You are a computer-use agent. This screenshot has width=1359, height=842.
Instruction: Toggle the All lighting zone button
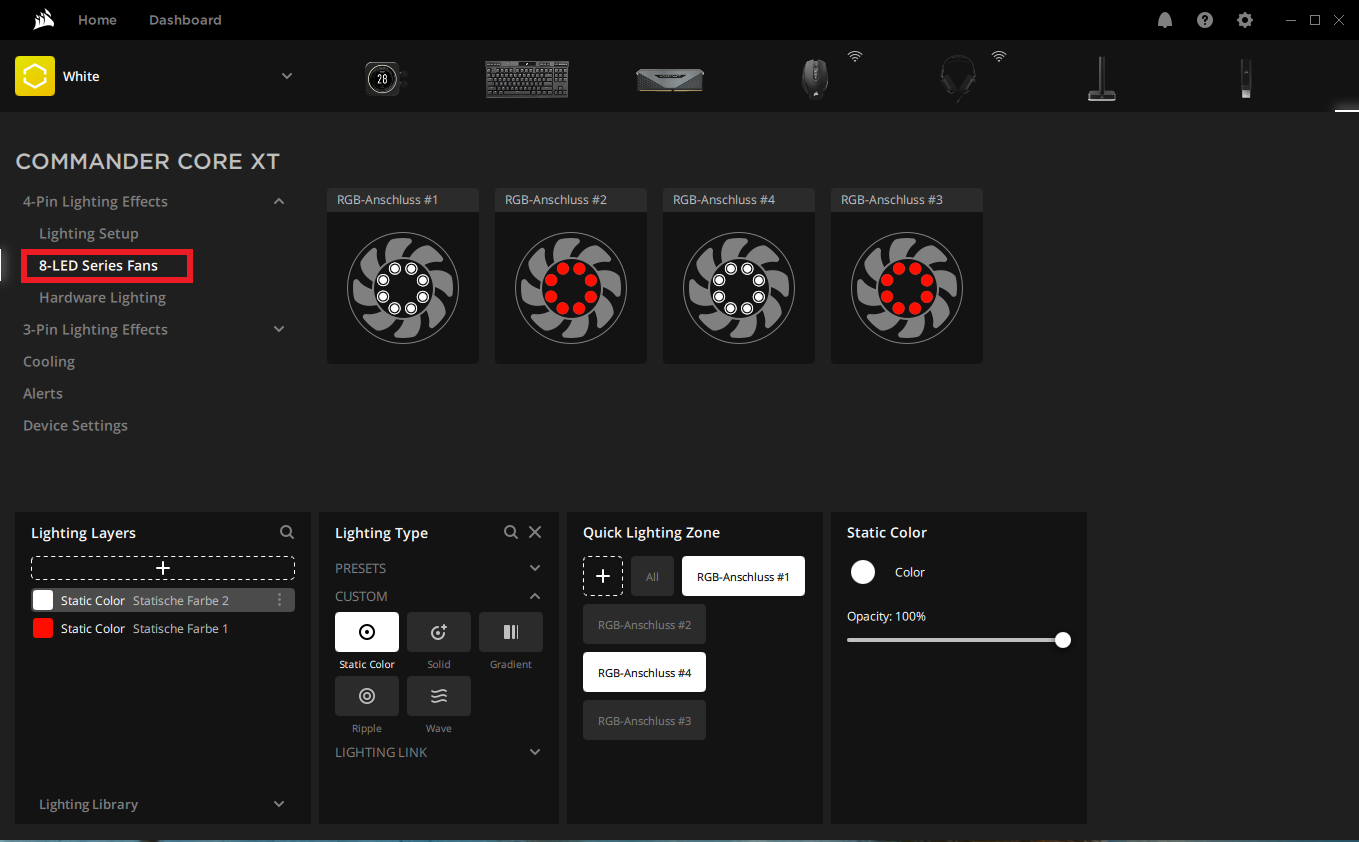click(652, 577)
